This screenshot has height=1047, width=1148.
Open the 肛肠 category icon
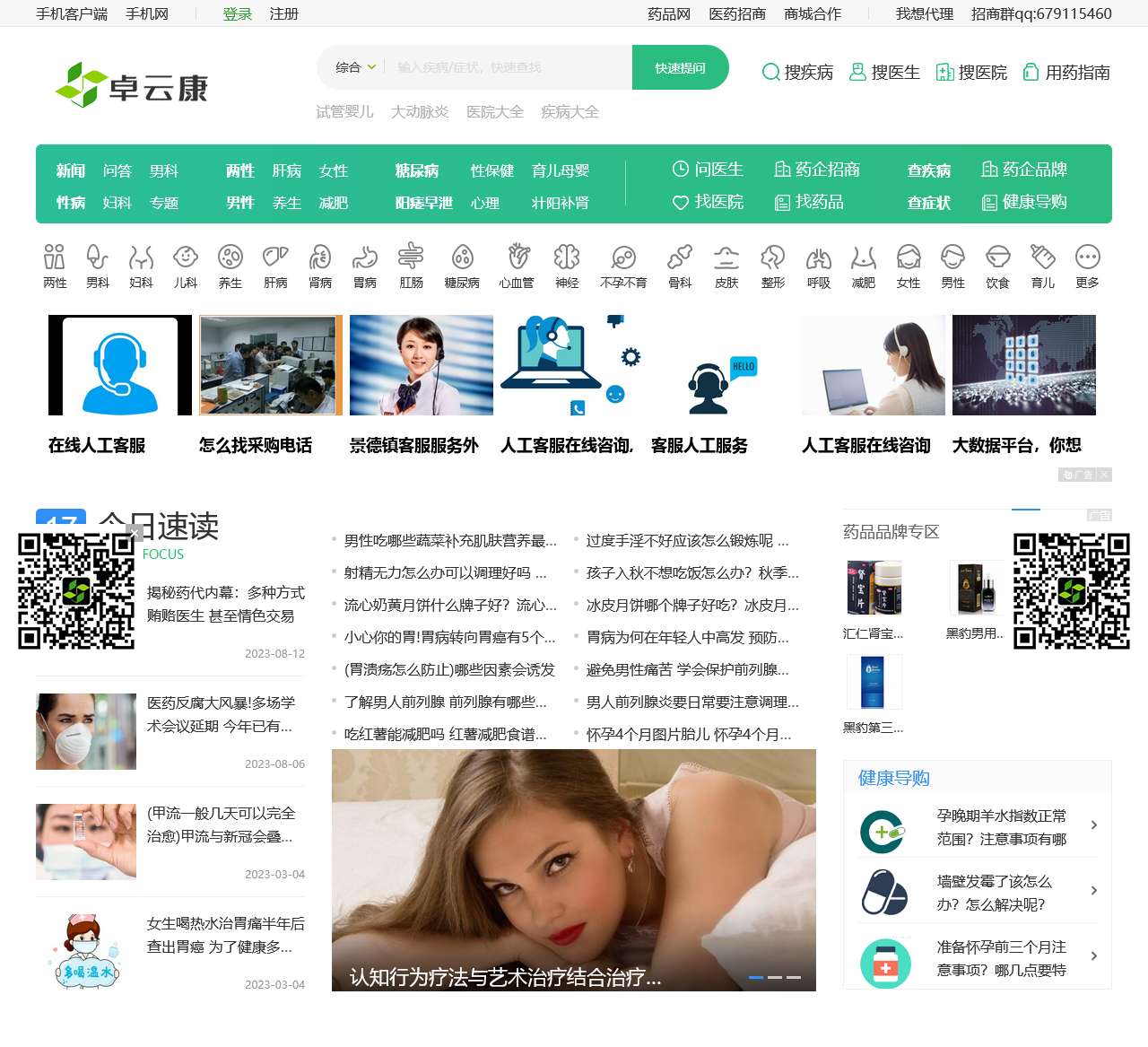411,257
